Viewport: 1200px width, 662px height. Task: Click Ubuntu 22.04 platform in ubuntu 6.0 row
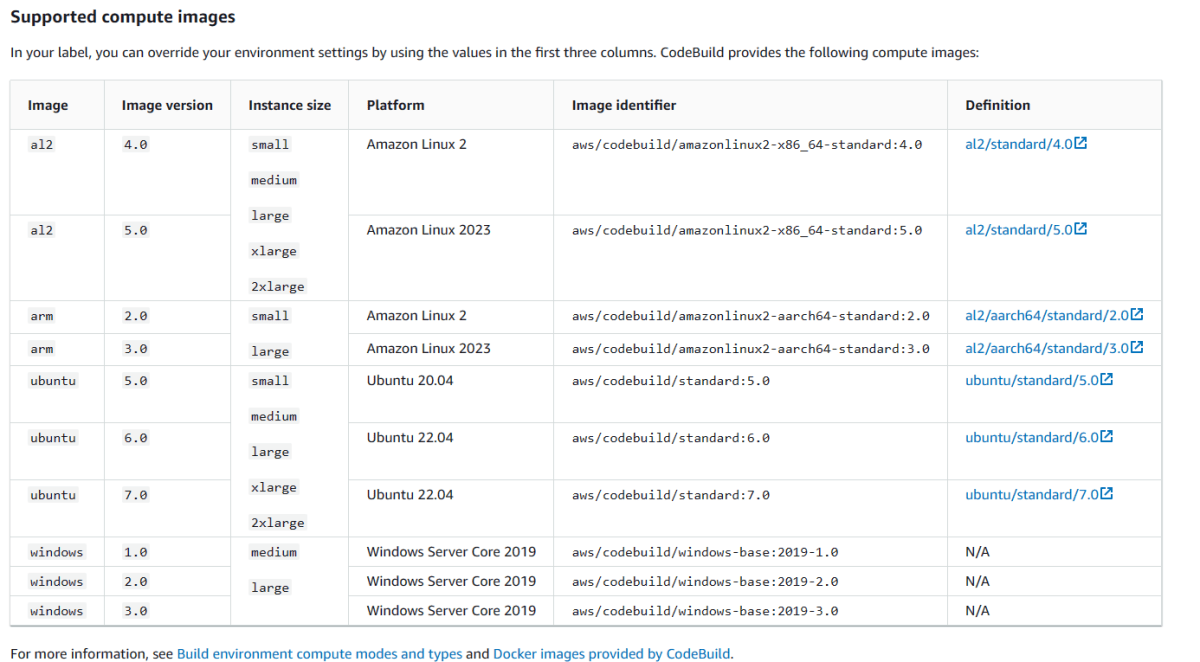click(410, 437)
